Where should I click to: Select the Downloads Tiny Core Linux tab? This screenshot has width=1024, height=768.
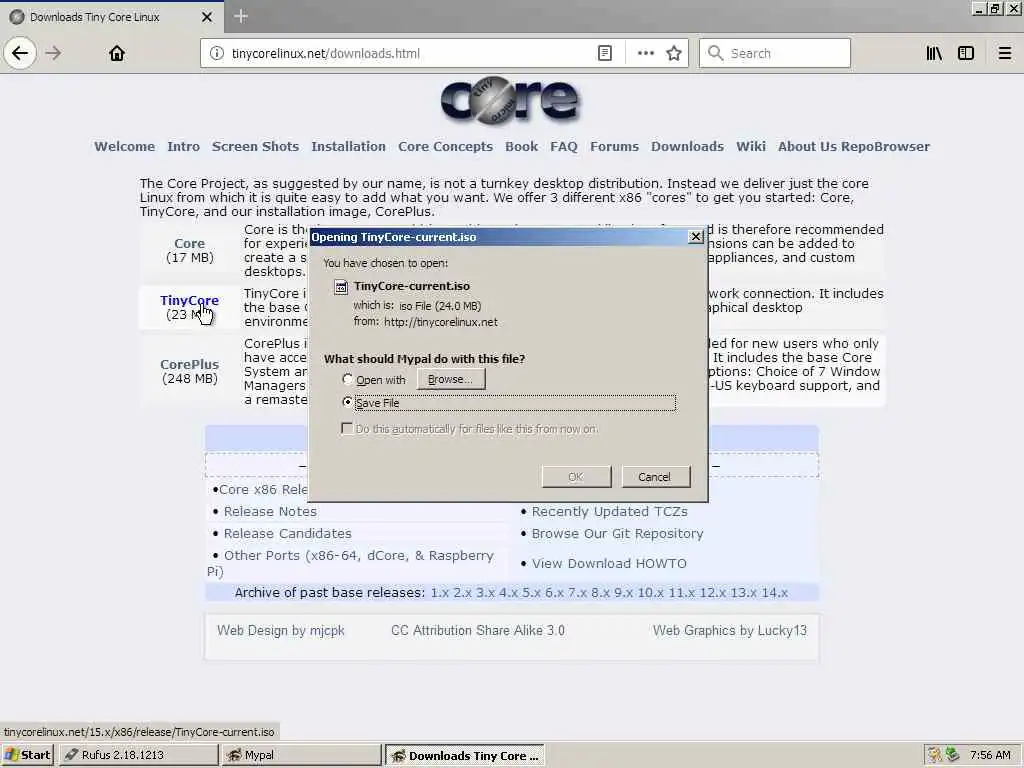click(x=111, y=17)
